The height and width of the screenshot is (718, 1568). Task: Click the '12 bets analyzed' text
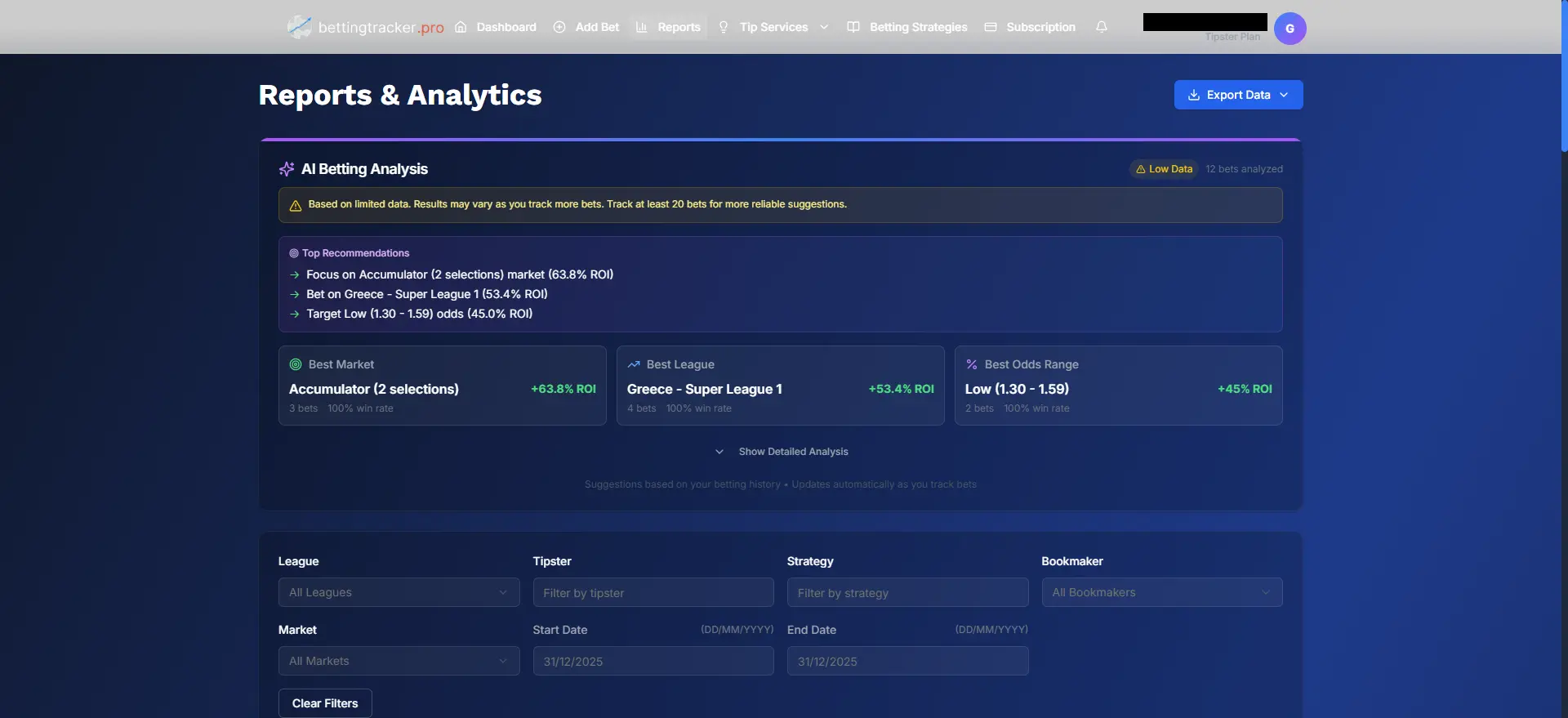pos(1244,169)
